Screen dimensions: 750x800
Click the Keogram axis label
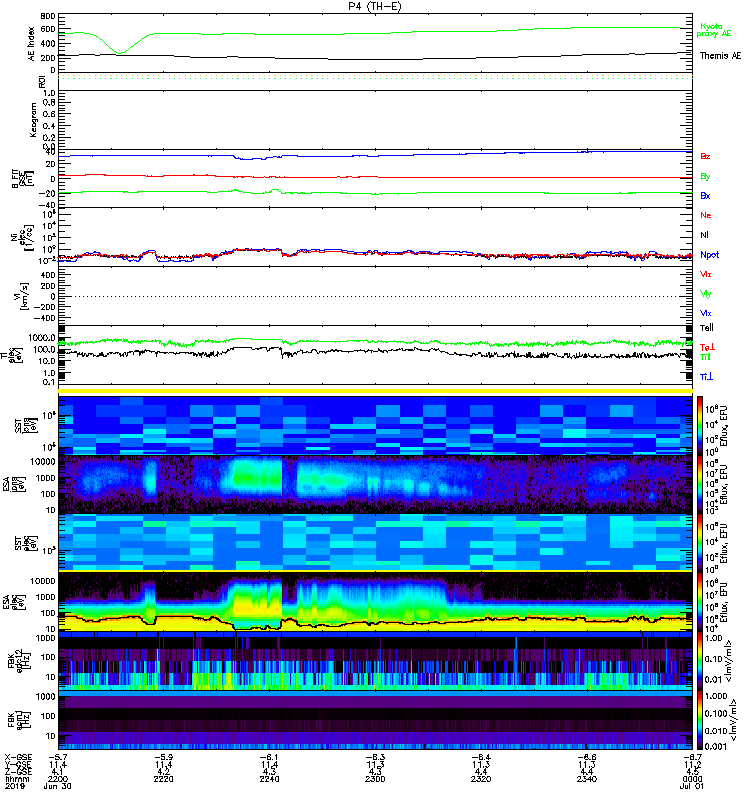coord(33,119)
